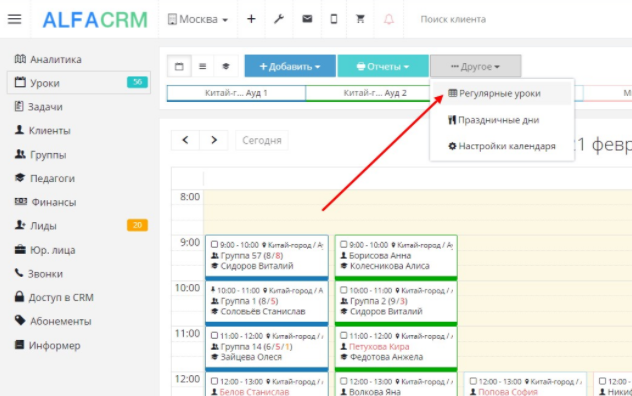Click the ALFACRM logo
The image size is (632, 396).
[x=95, y=20]
